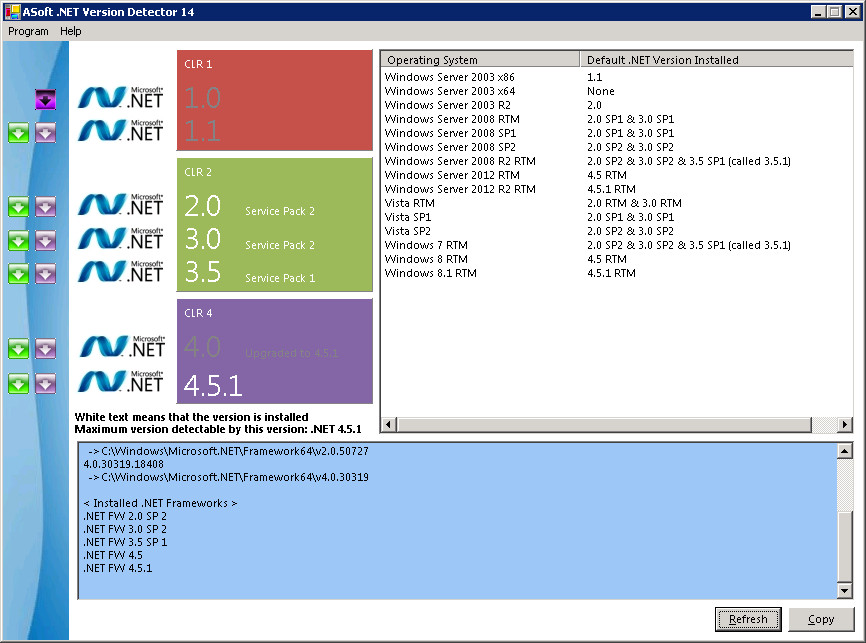Select the Microsoft .NET logo beside version 4.5.1
Image resolution: width=866 pixels, height=643 pixels.
[120, 383]
